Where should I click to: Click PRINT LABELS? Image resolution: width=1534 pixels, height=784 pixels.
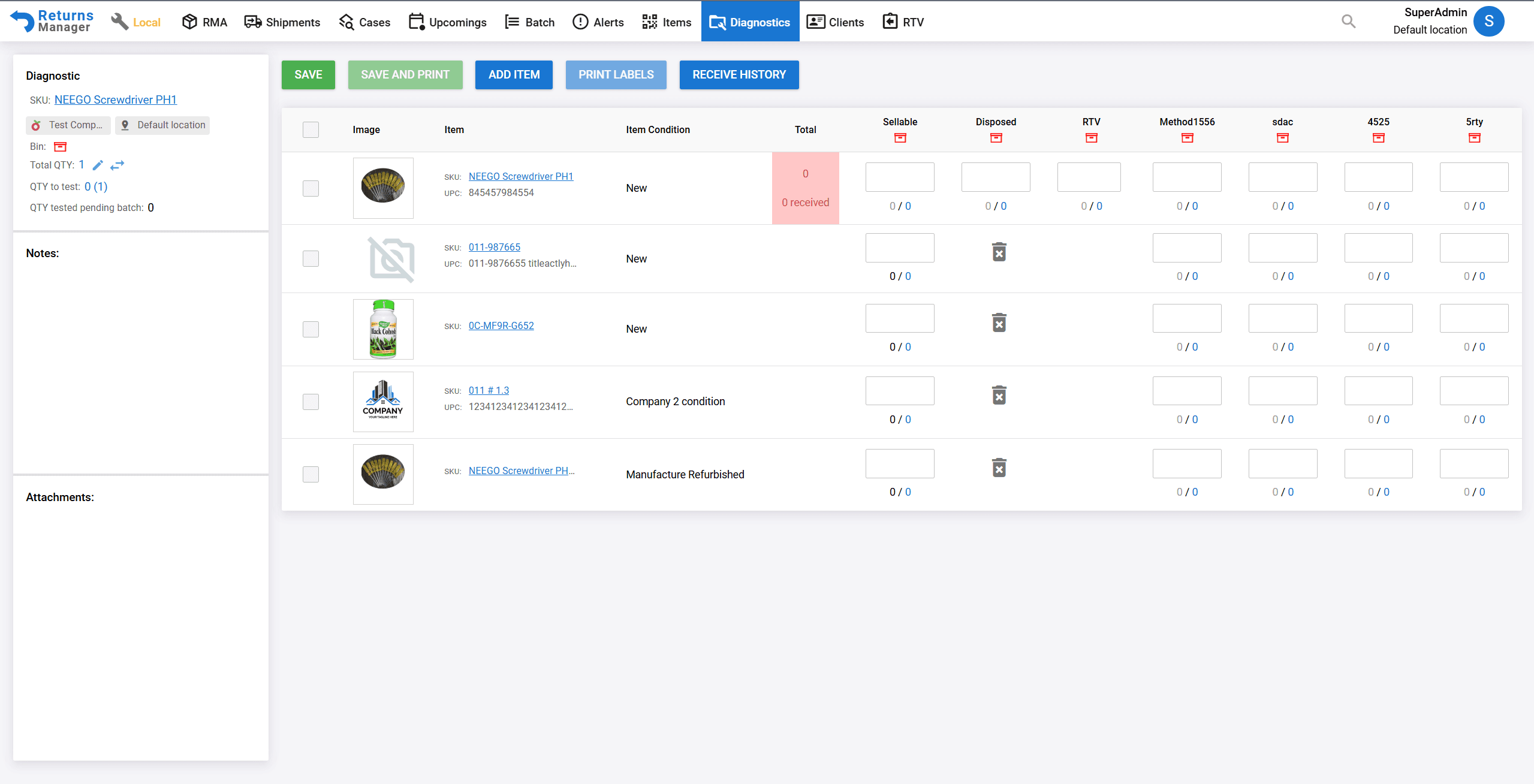[616, 75]
